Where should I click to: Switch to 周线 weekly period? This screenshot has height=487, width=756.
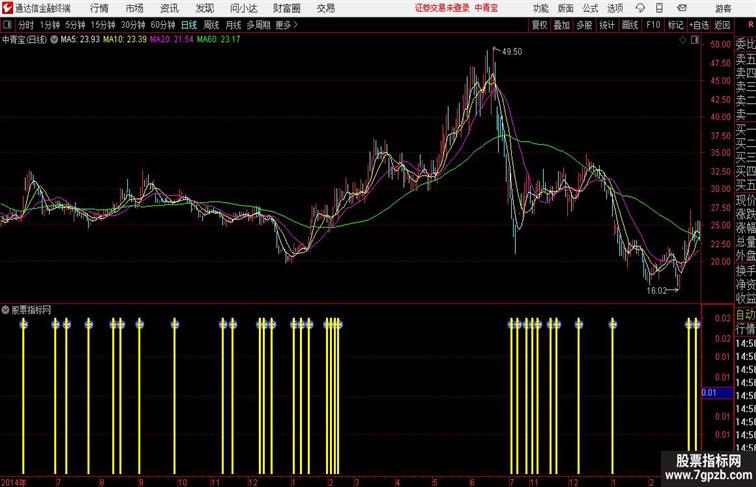(x=211, y=25)
